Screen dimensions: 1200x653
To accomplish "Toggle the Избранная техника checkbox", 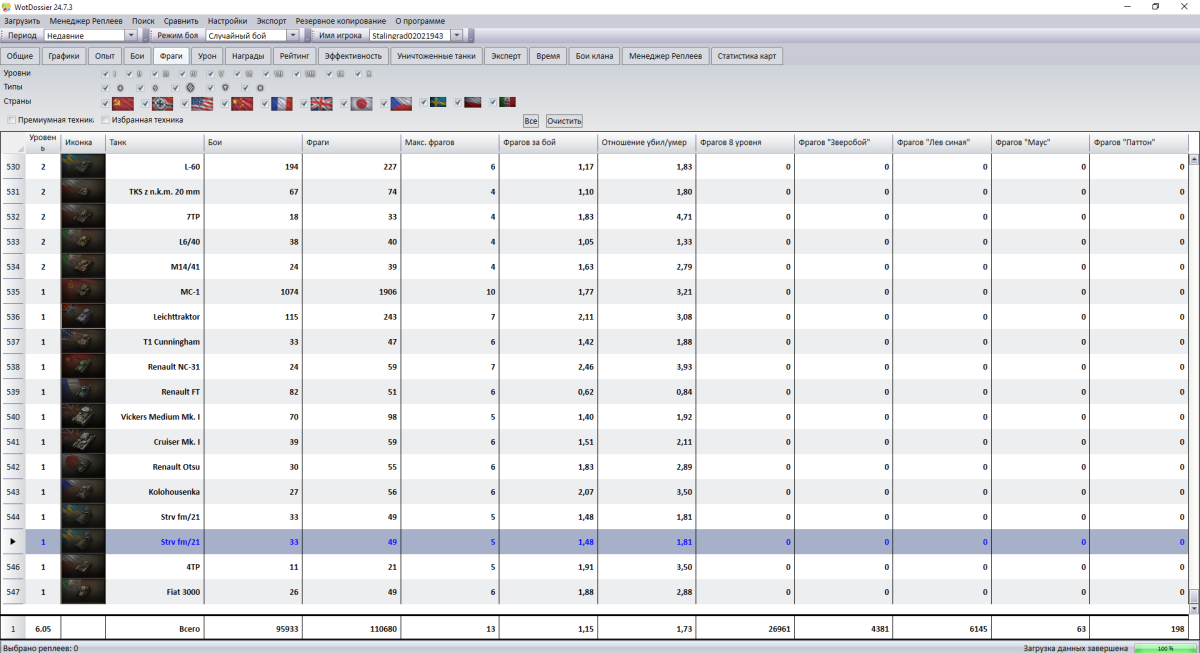I will tap(106, 120).
